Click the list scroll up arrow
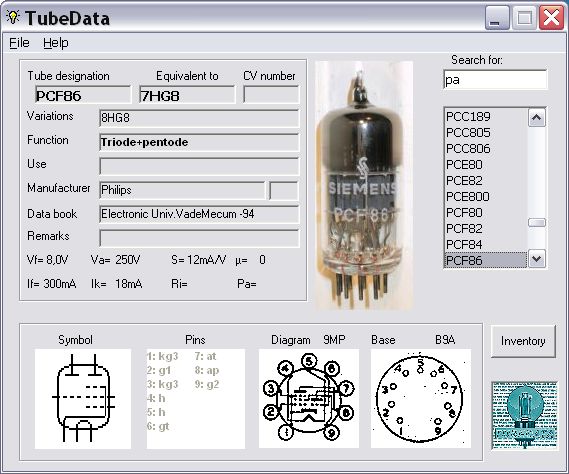 (x=537, y=118)
